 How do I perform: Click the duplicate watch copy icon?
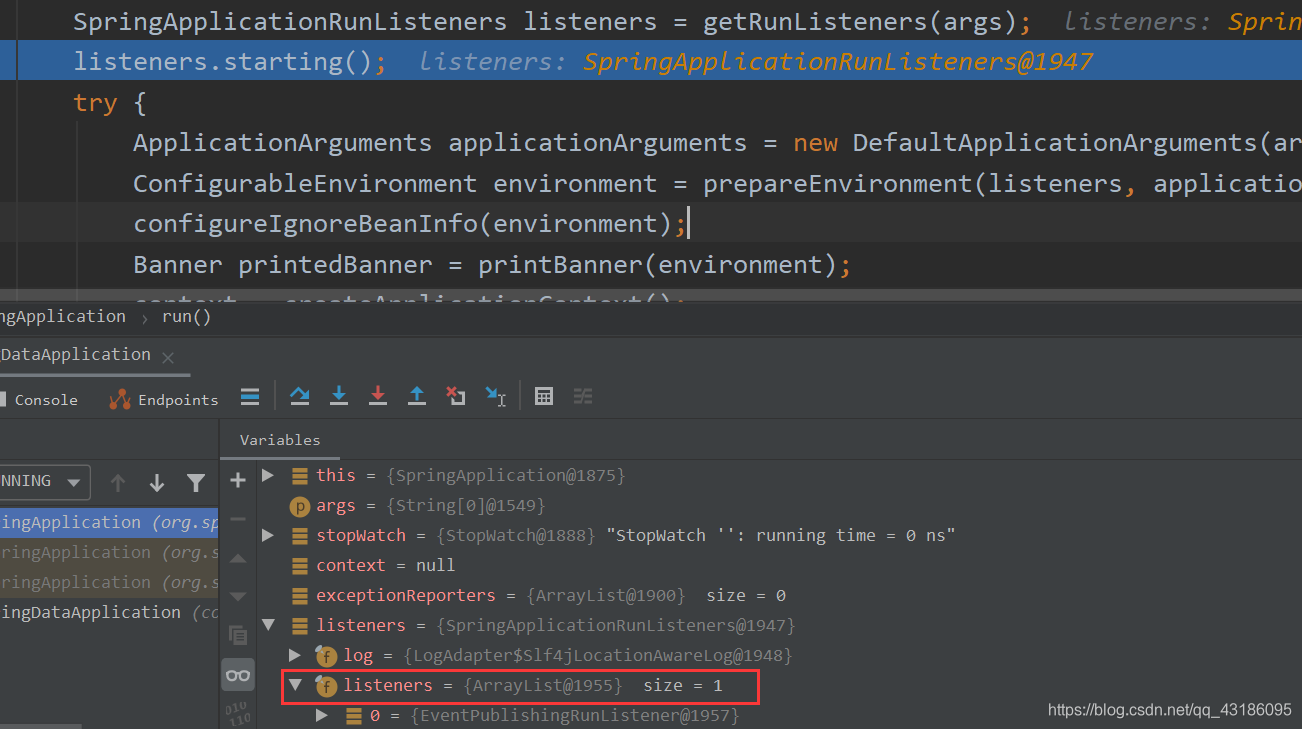coord(238,635)
